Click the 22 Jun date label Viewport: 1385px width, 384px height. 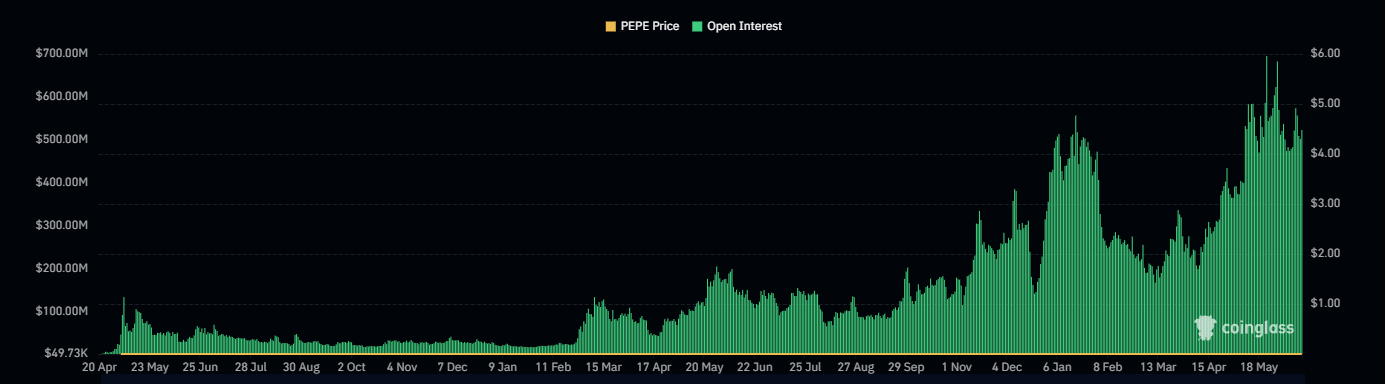click(x=755, y=368)
